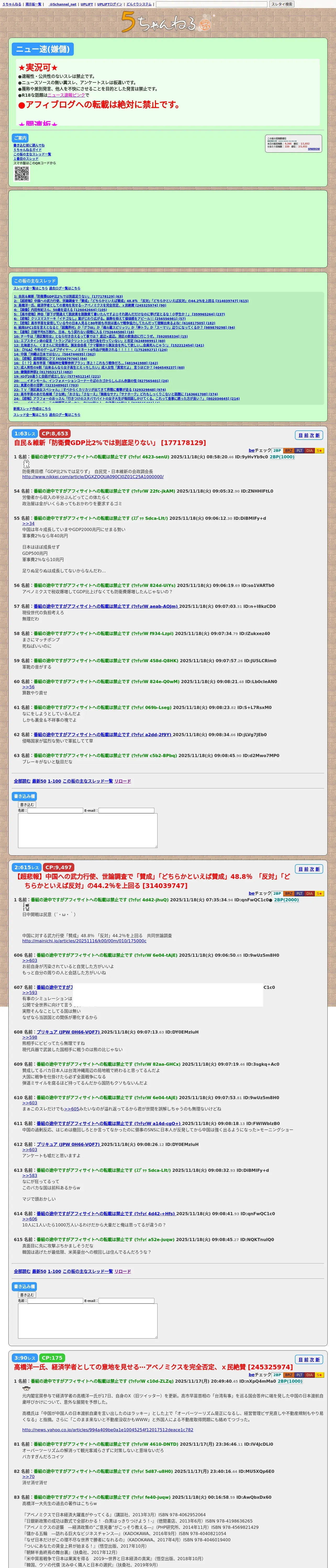Open 新規スレッド作成はこちら link
336x1568 pixels.
[32, 409]
